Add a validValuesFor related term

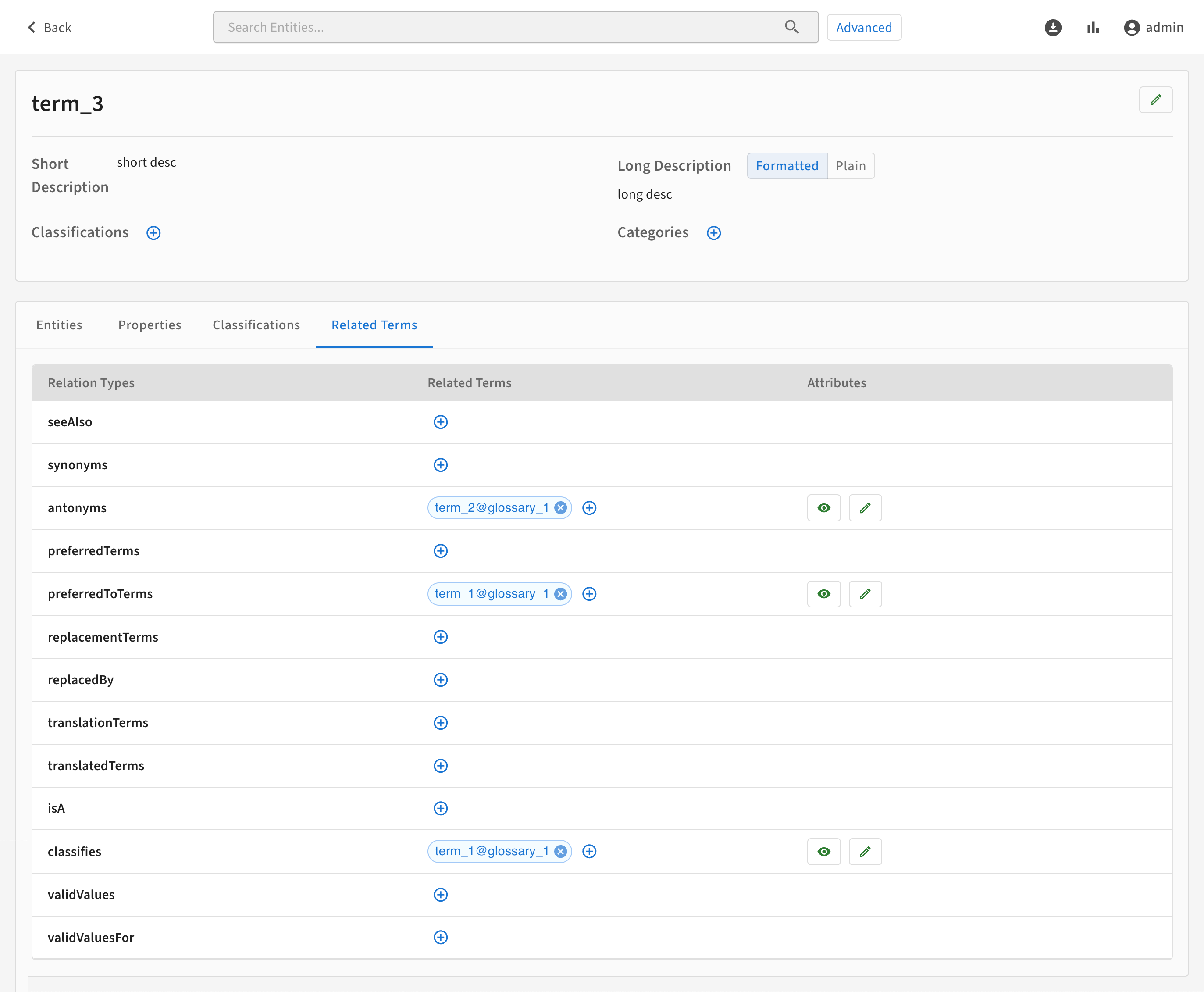(440, 937)
